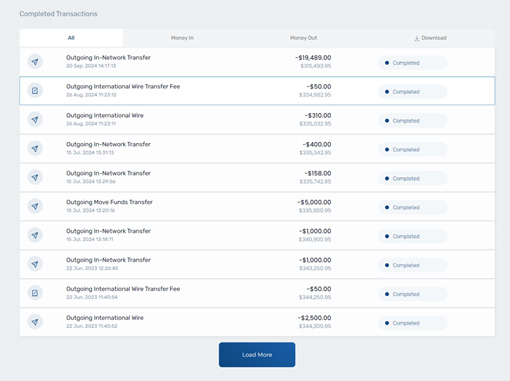
Task: Click Completed badge on the last International Wire
Action: click(412, 323)
